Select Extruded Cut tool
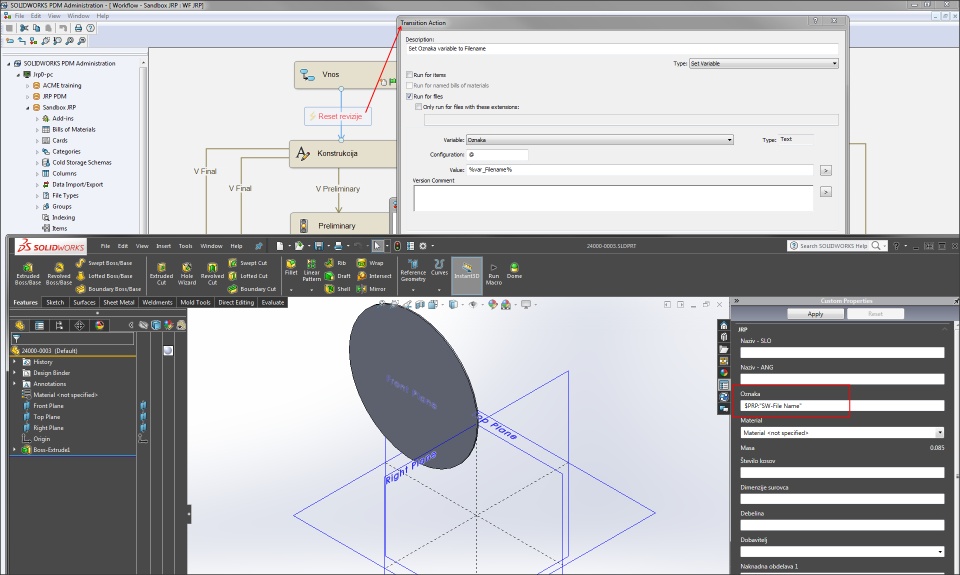 point(161,273)
